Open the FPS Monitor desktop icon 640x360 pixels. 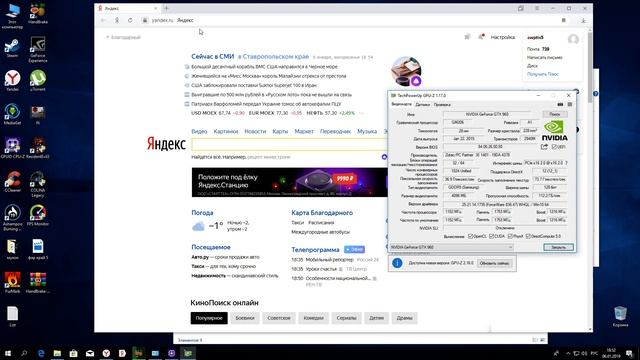38,215
